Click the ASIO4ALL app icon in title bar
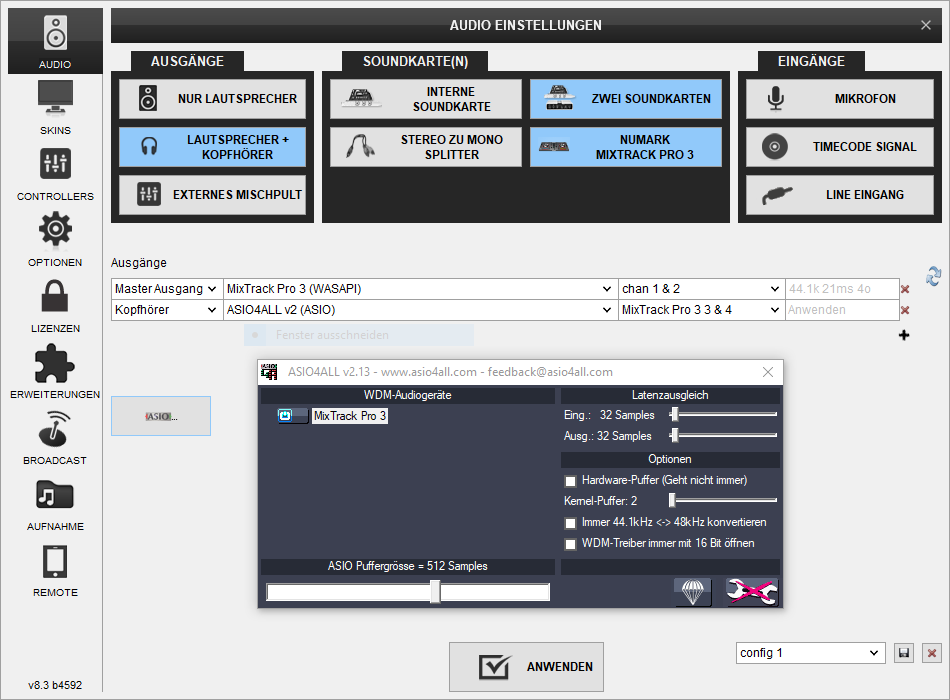 coord(269,372)
